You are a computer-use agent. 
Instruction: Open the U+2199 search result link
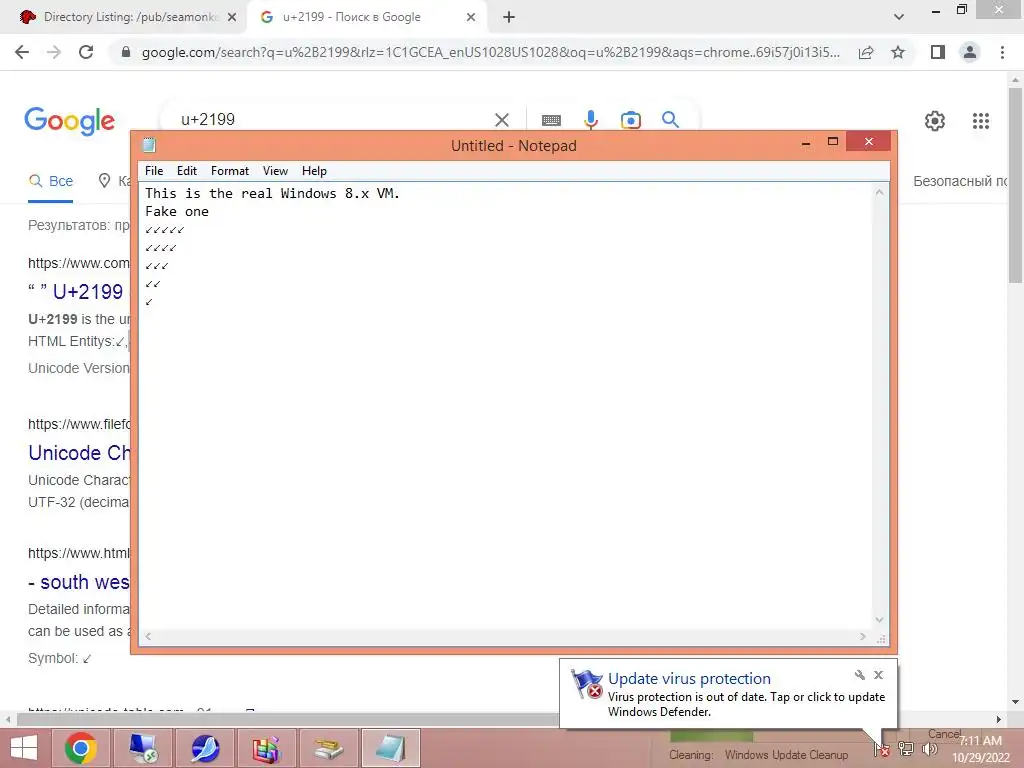click(78, 291)
